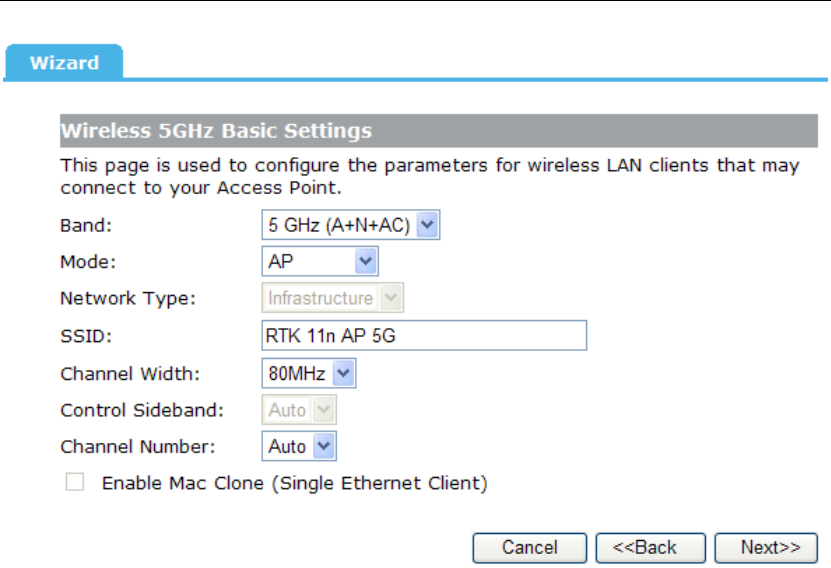Expand the Mode dropdown set to AP
Screen dimensions: 831x568
click(319, 262)
